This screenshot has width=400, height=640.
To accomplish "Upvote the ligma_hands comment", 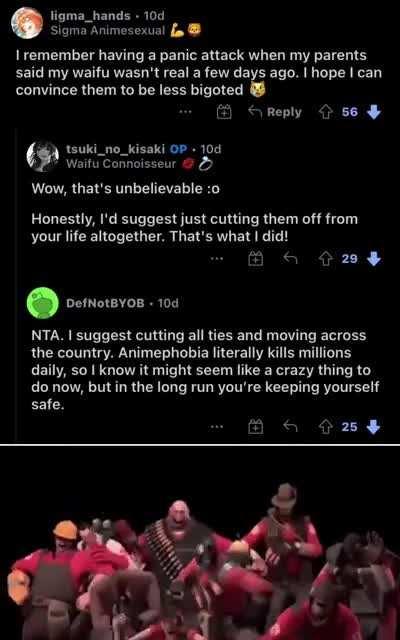I will [326, 112].
